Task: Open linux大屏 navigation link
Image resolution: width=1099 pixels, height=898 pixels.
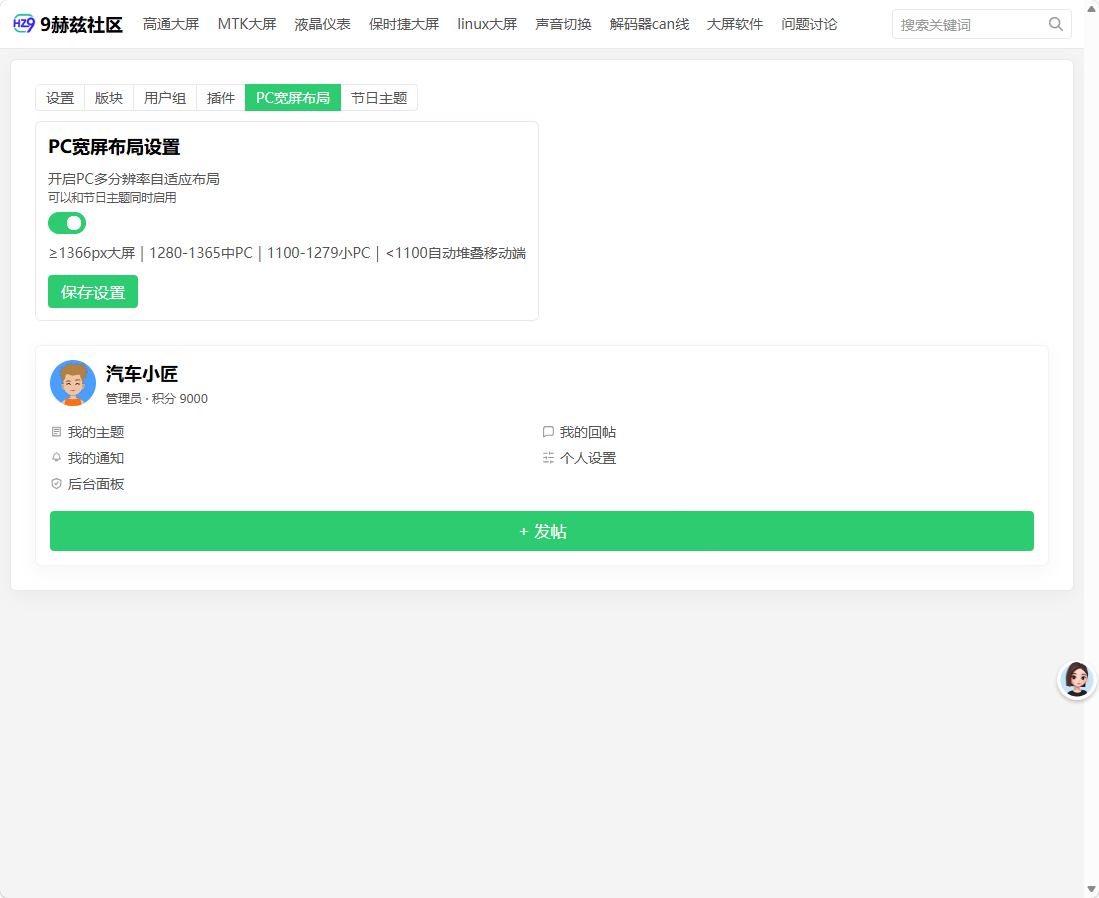Action: [487, 25]
